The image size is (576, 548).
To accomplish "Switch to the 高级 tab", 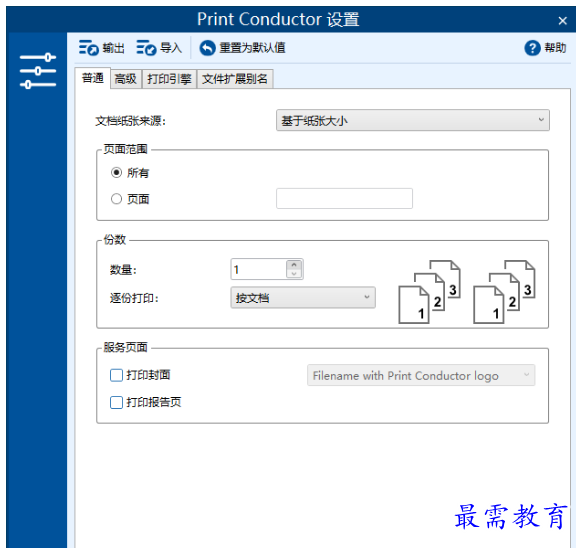I will [x=126, y=79].
